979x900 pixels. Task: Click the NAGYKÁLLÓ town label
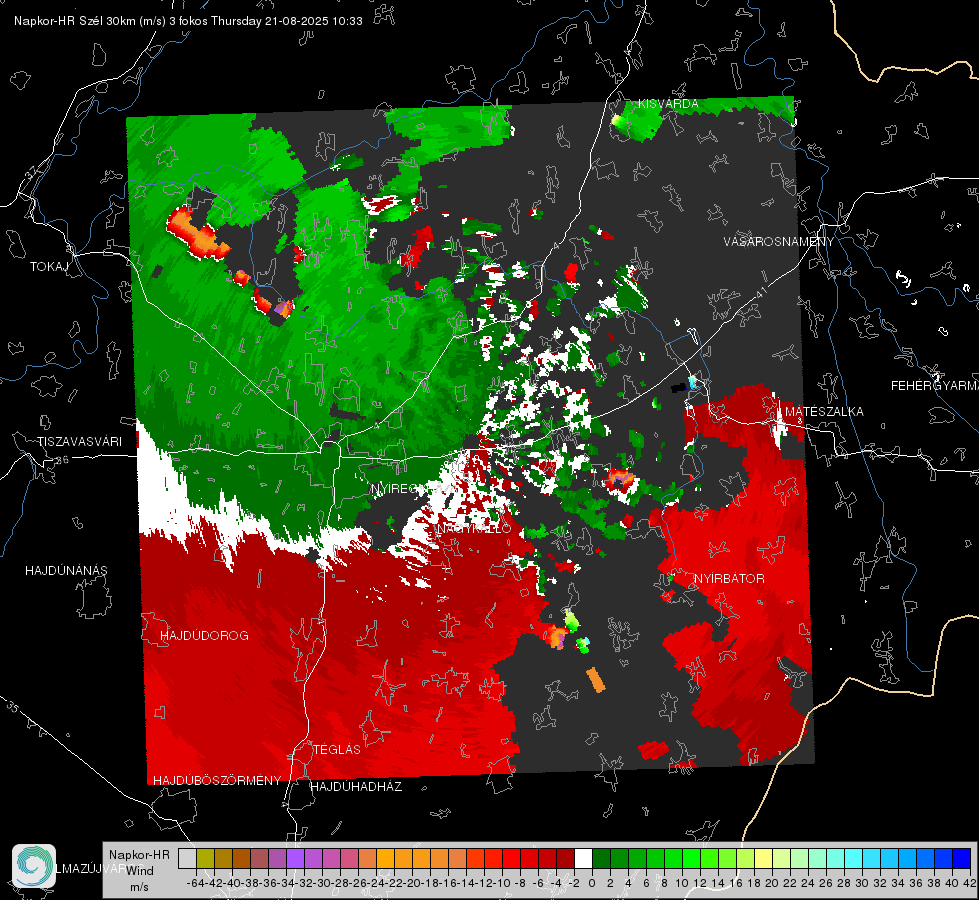473,529
